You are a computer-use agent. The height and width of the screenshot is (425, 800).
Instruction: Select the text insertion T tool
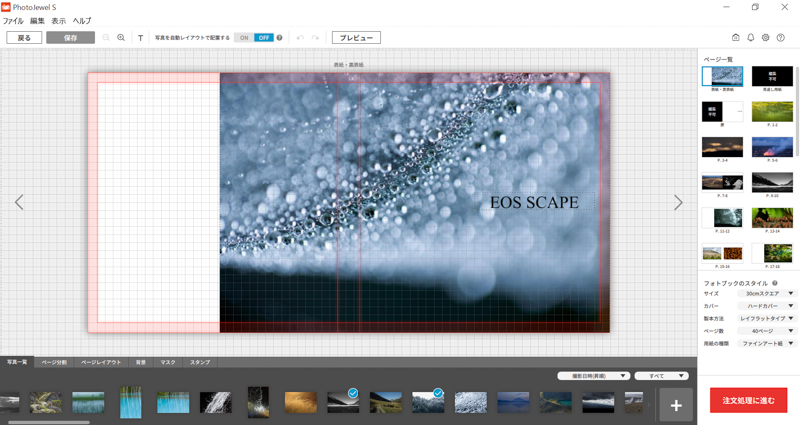[x=140, y=38]
